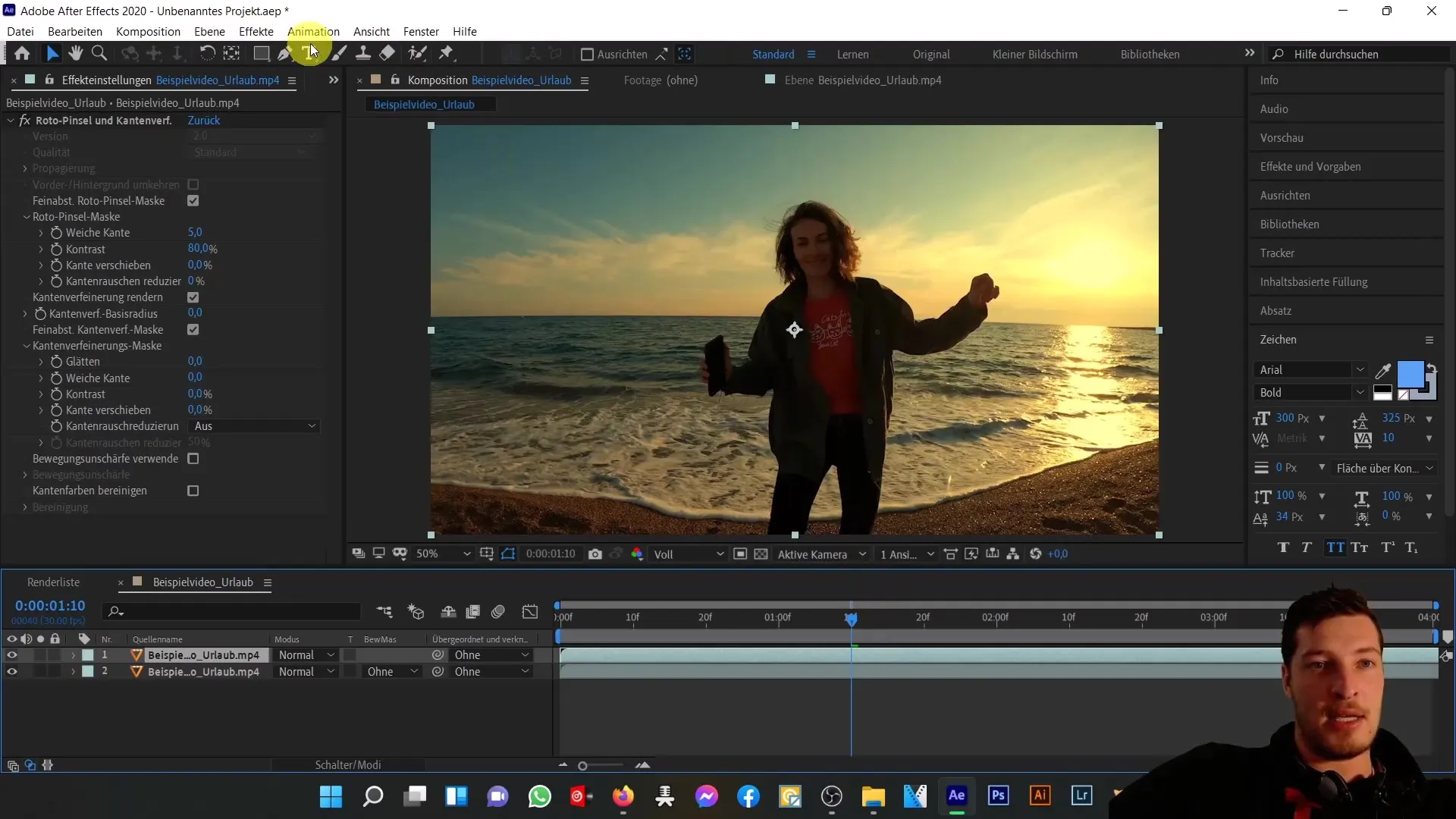Open Kantenrauschreduzierung Aus dropdown
This screenshot has height=819, width=1456.
click(x=254, y=426)
